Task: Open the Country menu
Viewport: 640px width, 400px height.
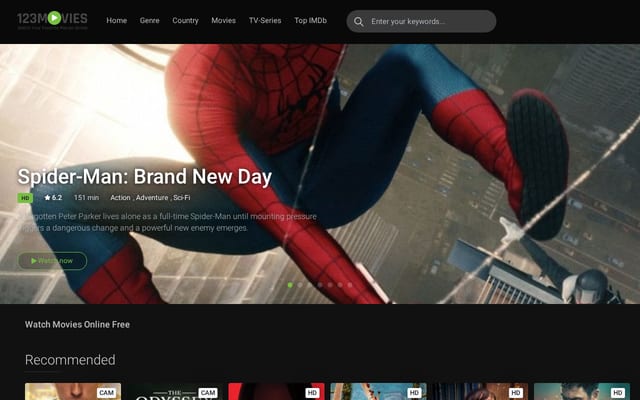Action: click(185, 20)
